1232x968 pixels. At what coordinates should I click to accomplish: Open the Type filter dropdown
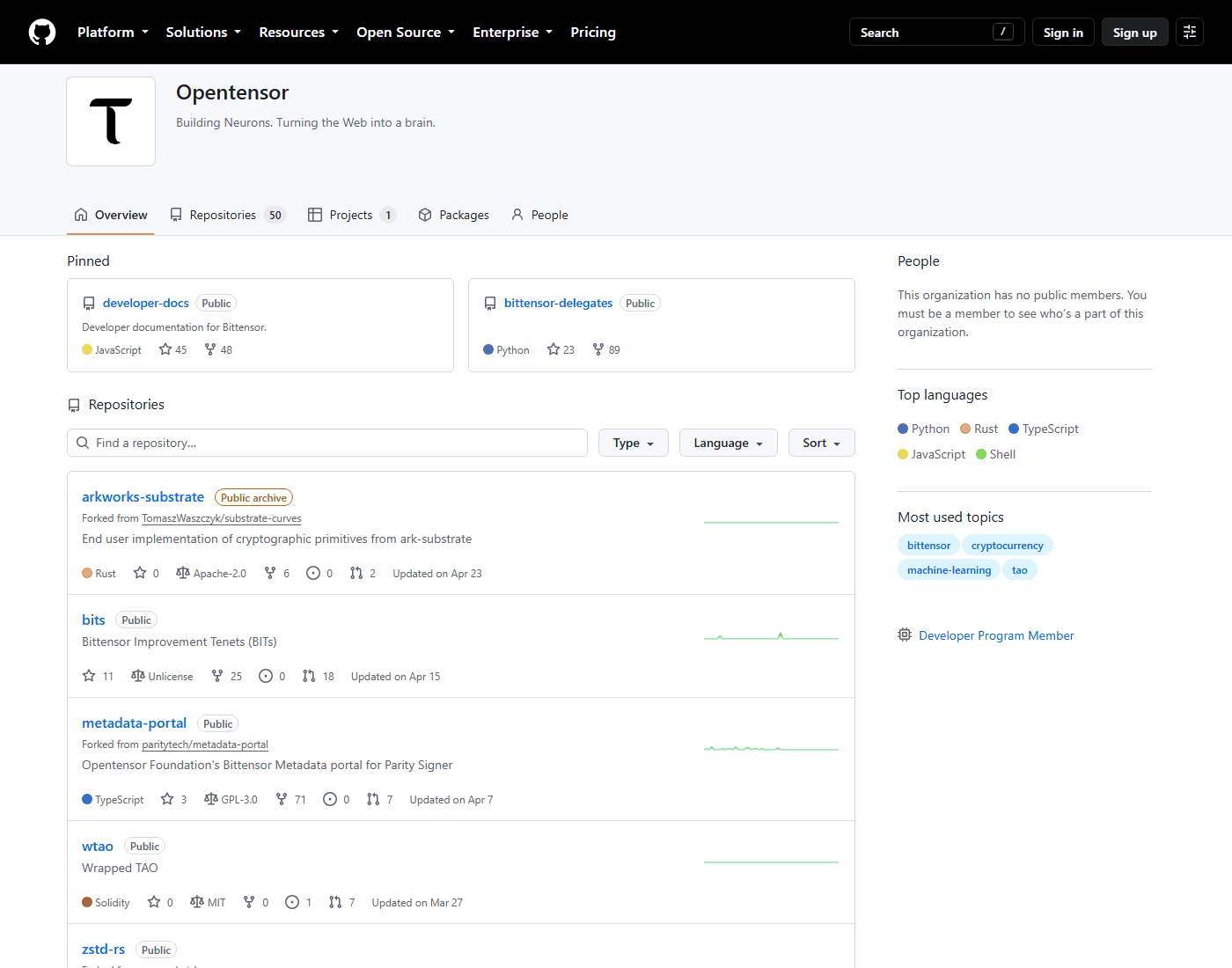click(x=634, y=443)
